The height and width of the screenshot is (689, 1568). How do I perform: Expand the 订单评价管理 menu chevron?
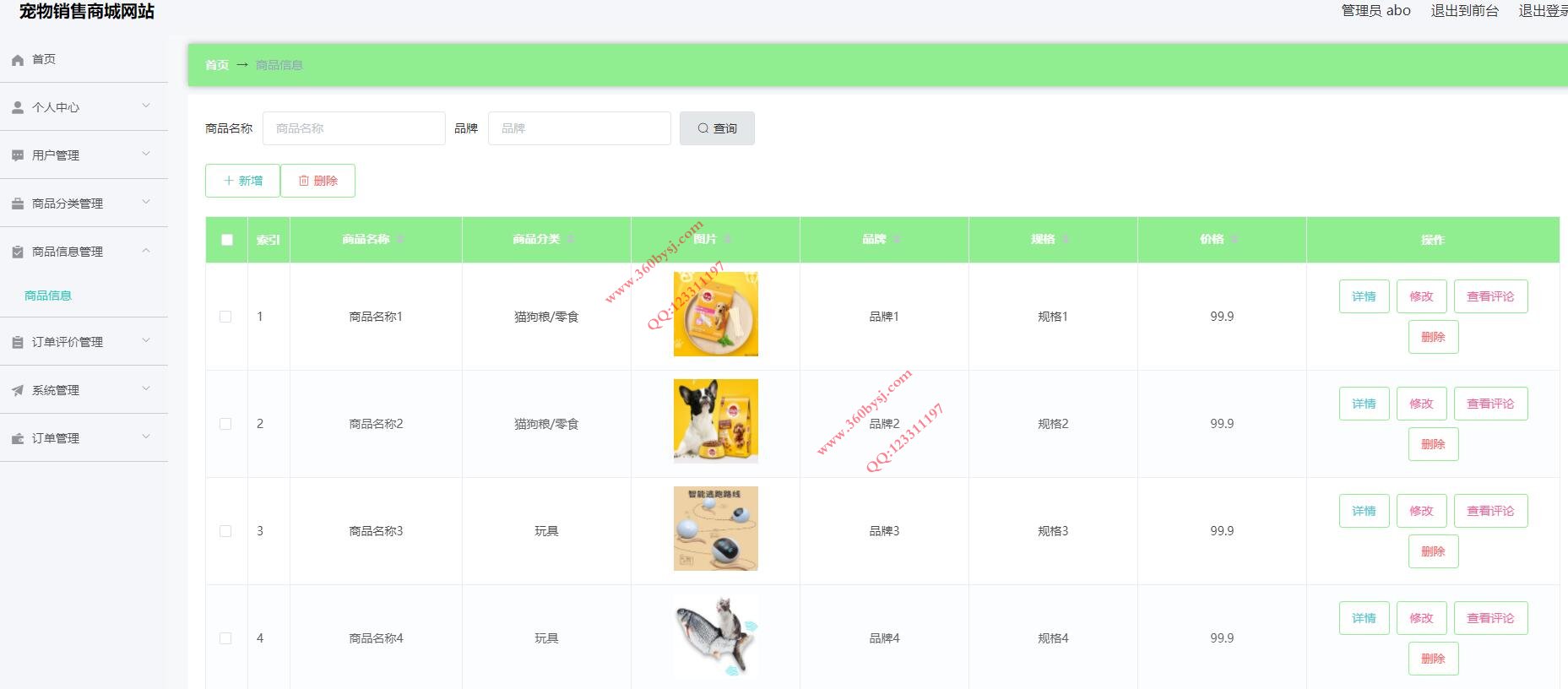click(146, 341)
